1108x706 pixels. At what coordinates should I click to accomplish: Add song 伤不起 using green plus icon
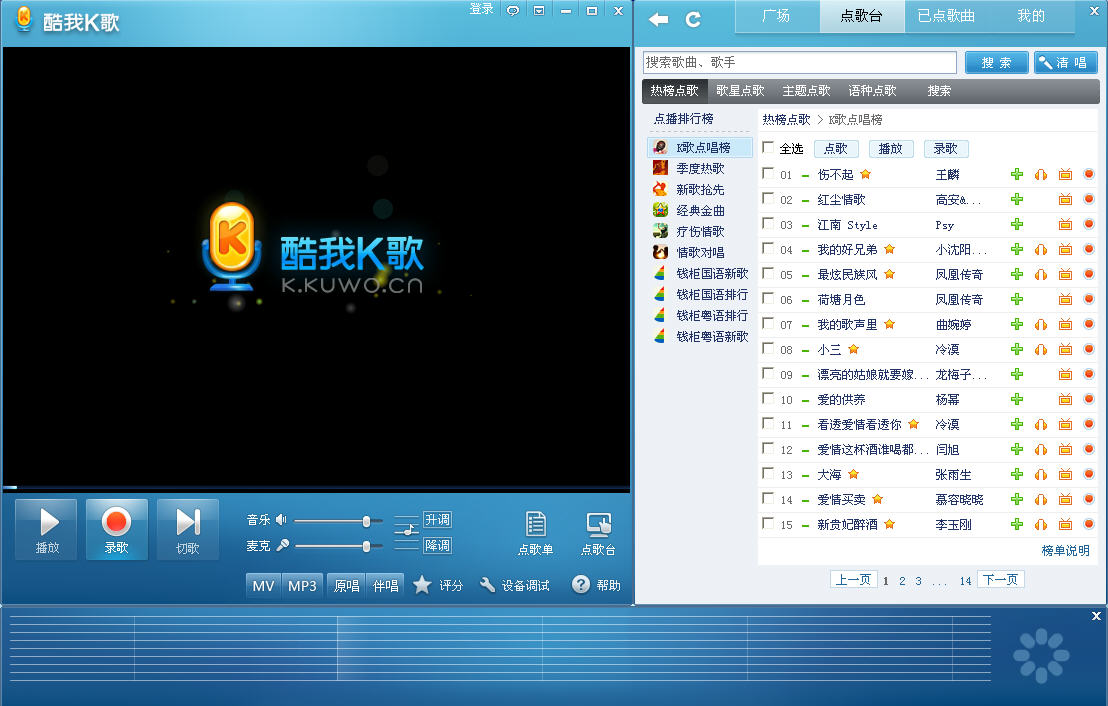pyautogui.click(x=1017, y=174)
